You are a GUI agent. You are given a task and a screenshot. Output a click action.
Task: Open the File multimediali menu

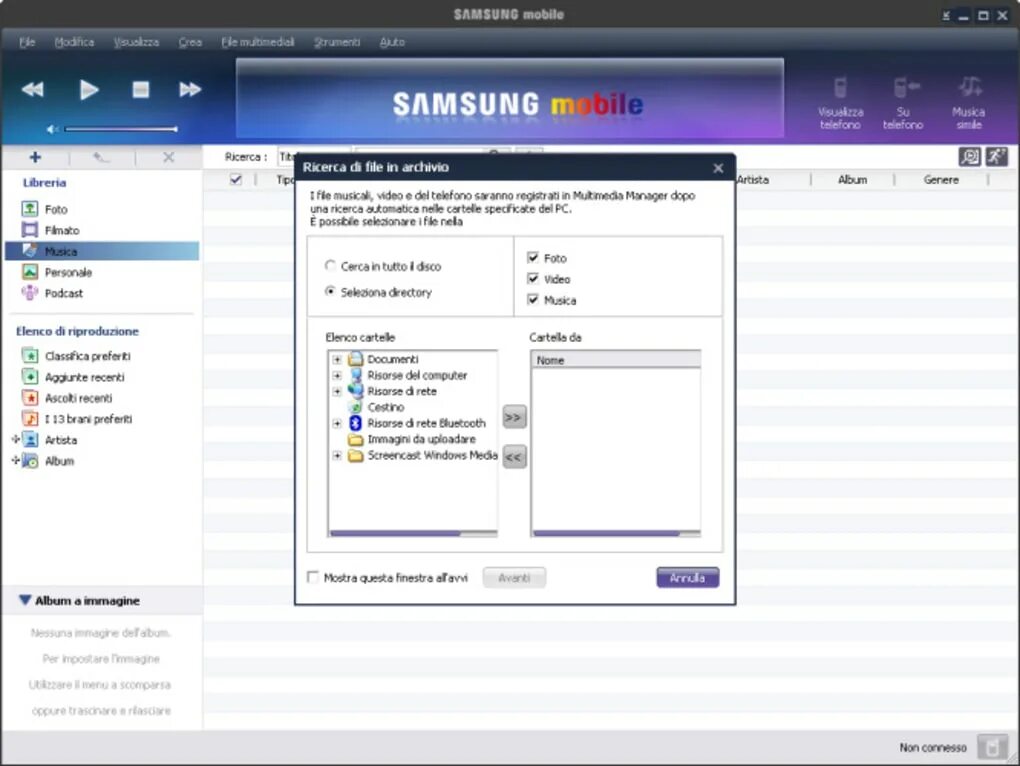(258, 42)
